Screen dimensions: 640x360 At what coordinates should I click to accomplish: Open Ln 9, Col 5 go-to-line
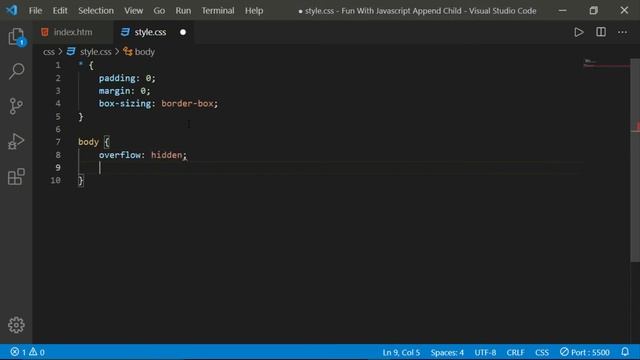click(401, 352)
